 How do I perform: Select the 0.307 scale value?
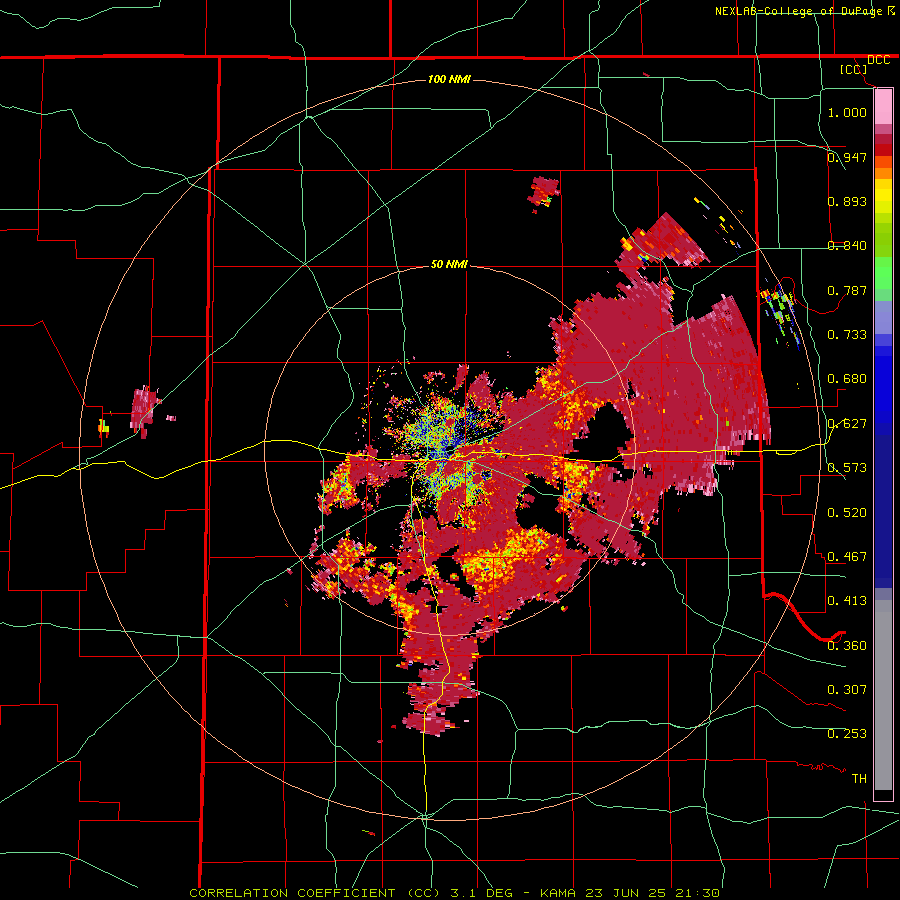847,690
